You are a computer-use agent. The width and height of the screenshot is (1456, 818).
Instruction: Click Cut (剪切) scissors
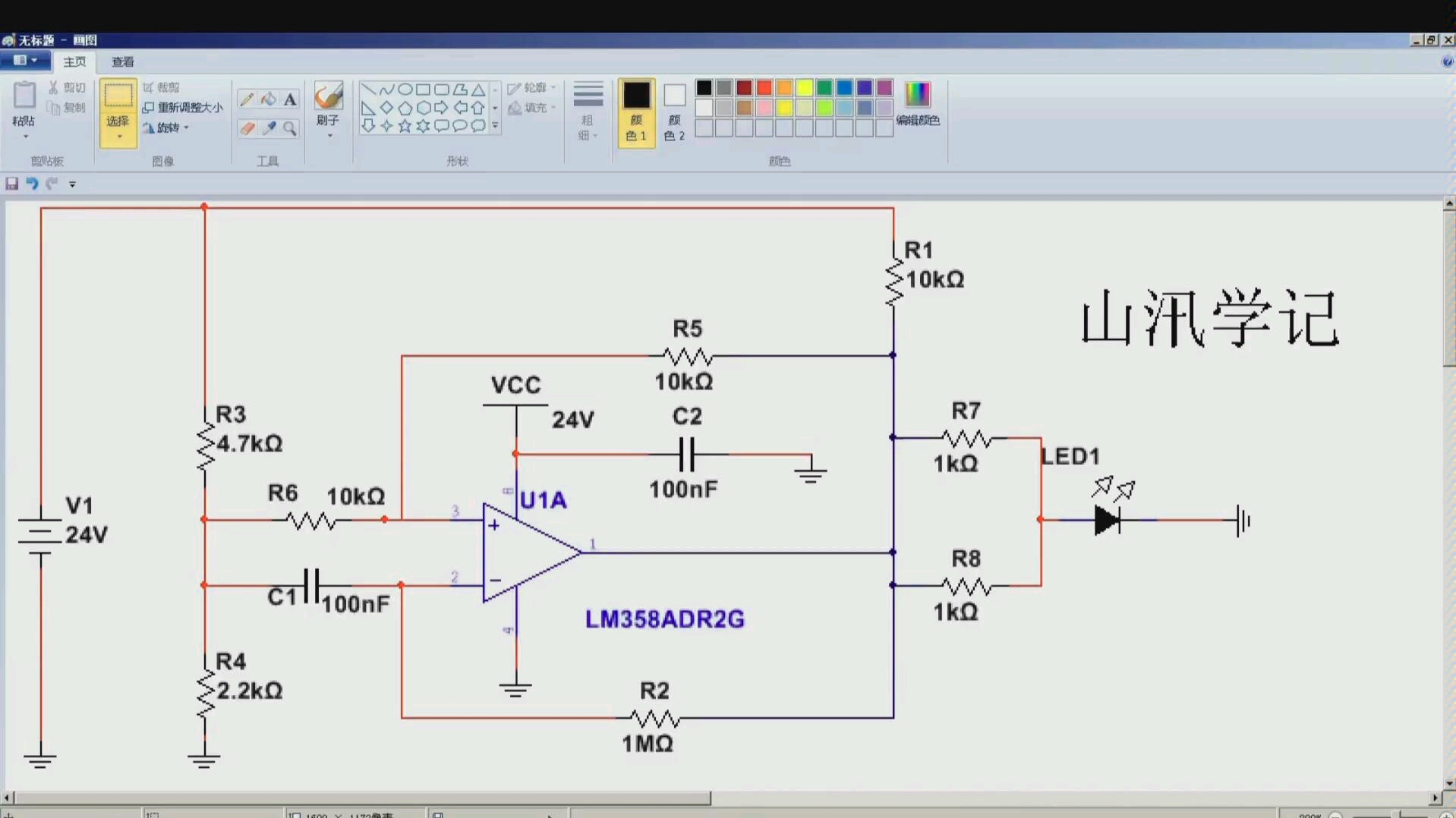point(67,88)
